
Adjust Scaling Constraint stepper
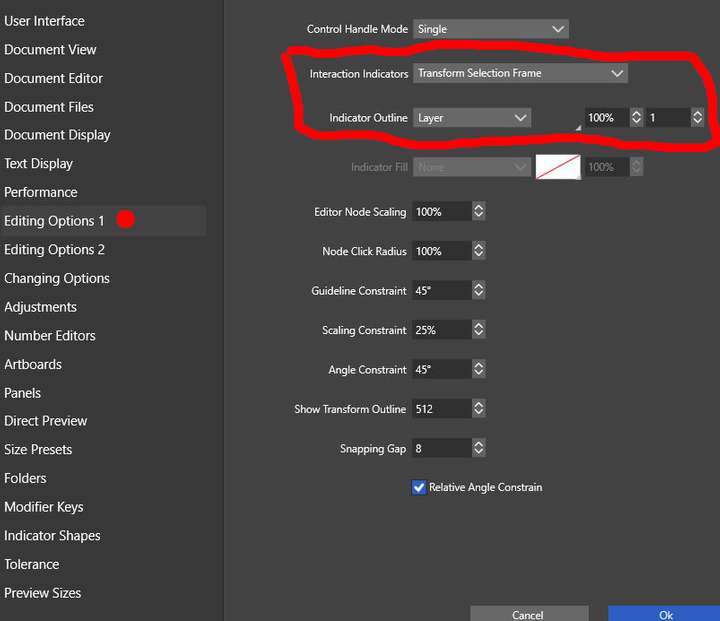(478, 330)
